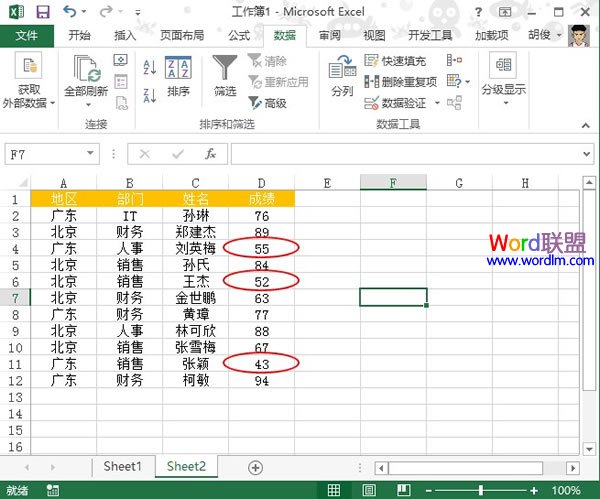
Task: Sort descending Z to A
Action: tap(150, 95)
